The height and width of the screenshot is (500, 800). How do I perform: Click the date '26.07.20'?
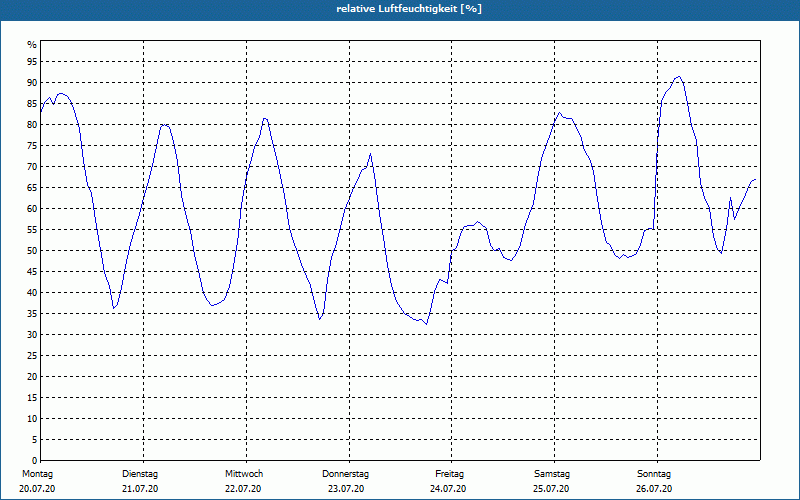pos(654,489)
